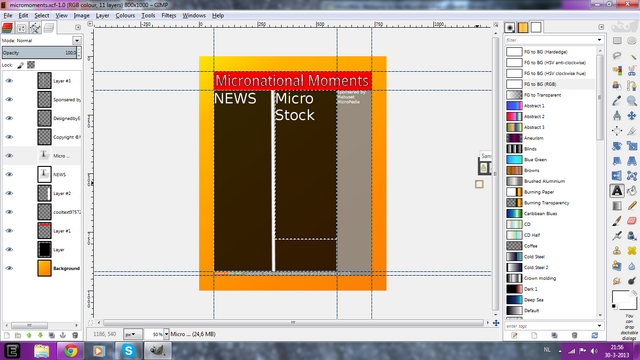Switch to the Paths tab
This screenshot has width=640, height=360.
click(x=35, y=28)
